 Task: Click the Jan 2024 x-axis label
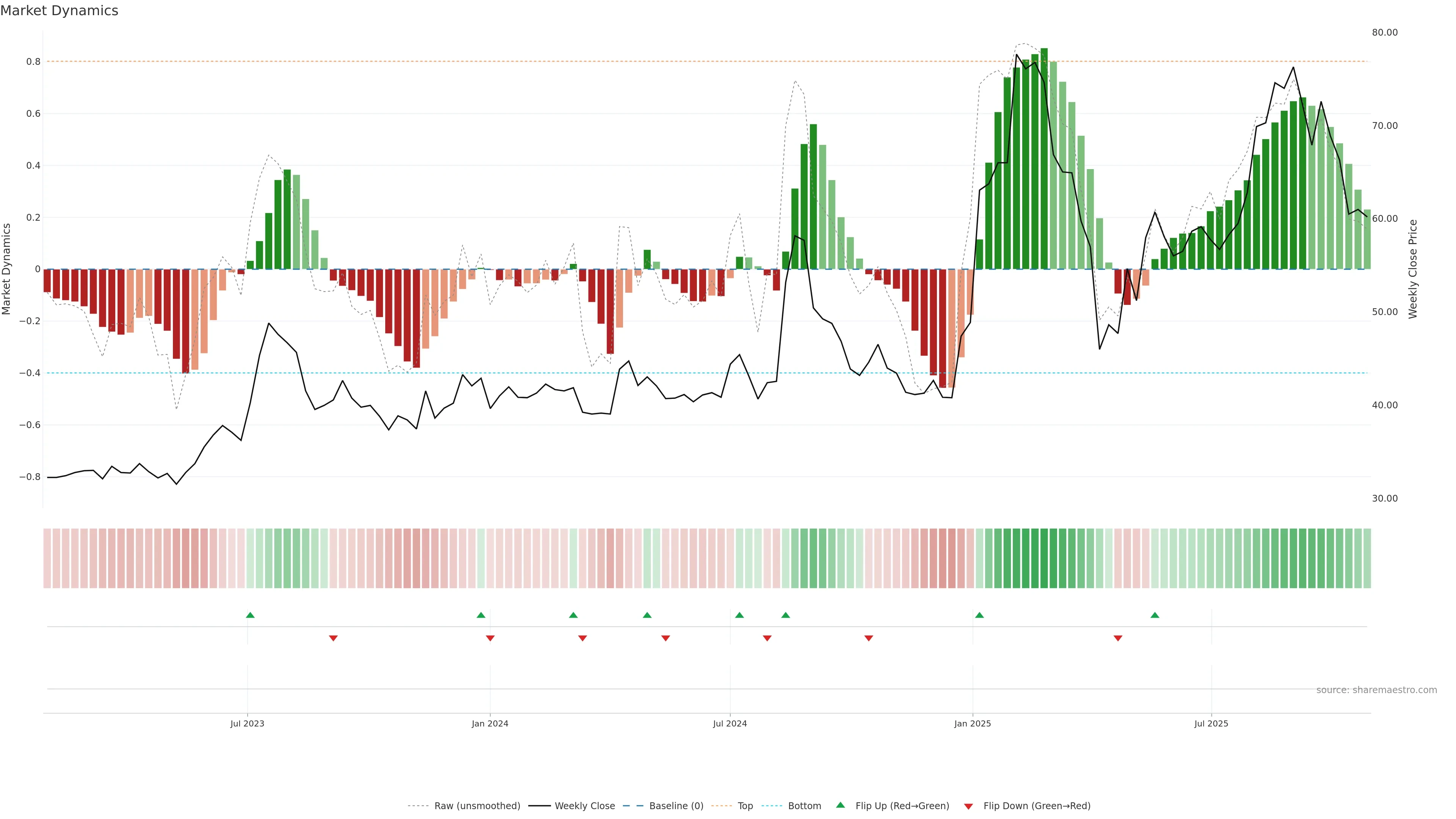coord(490,723)
